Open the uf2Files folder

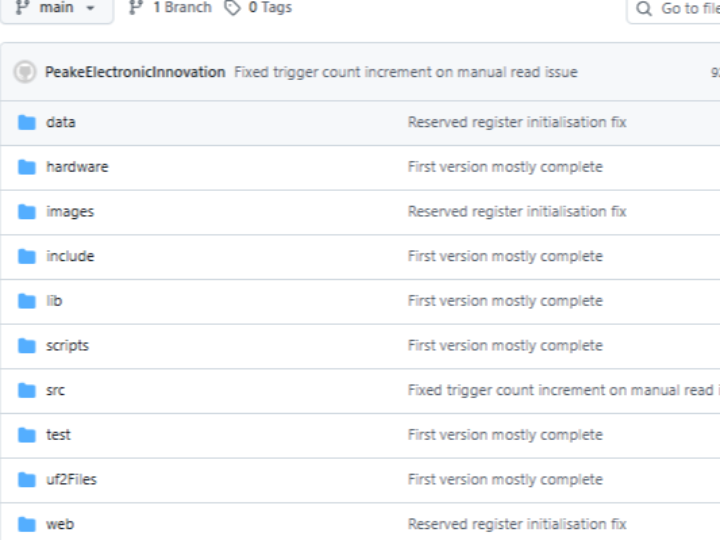click(71, 480)
